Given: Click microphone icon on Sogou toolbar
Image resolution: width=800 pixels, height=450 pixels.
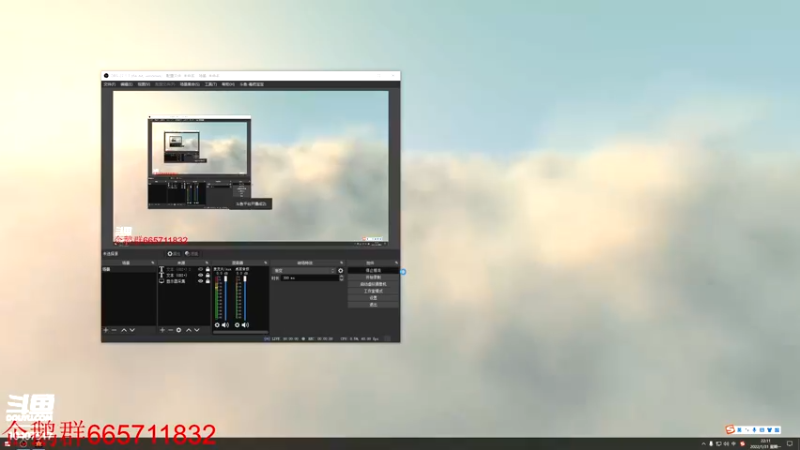Looking at the screenshot, I should 754,430.
